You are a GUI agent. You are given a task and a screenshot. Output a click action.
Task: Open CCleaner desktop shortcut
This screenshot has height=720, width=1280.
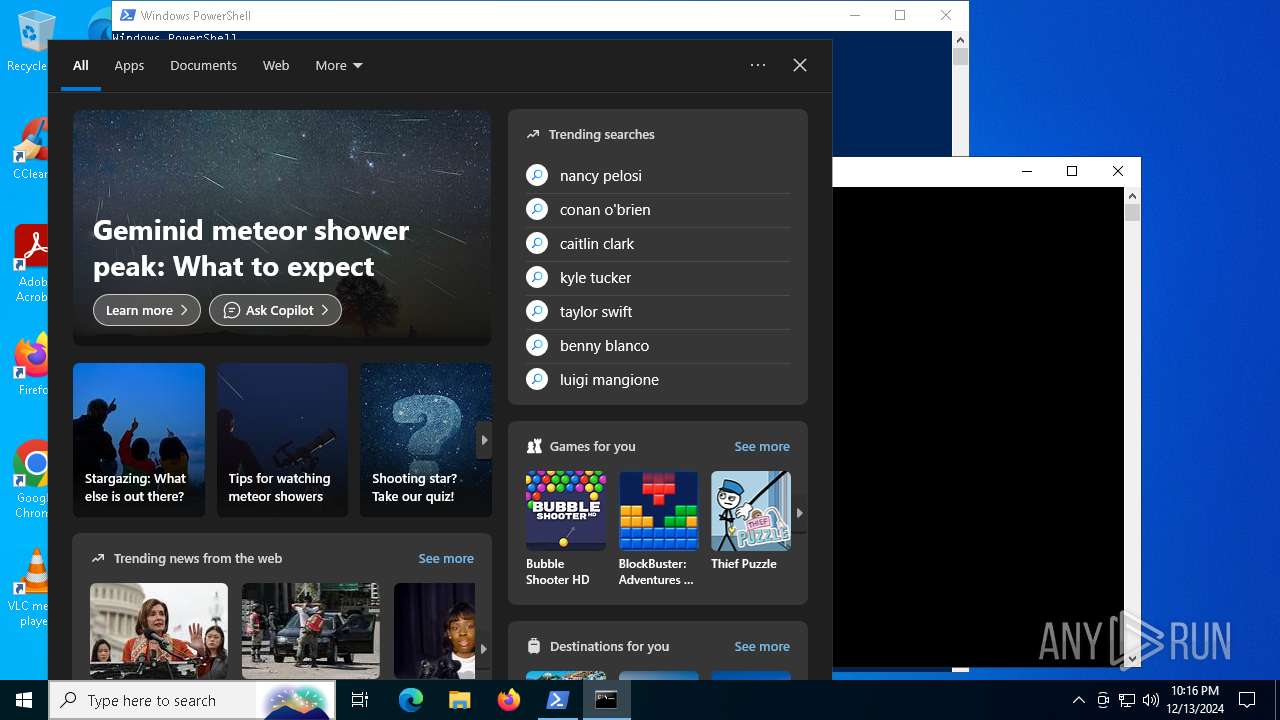[30, 150]
